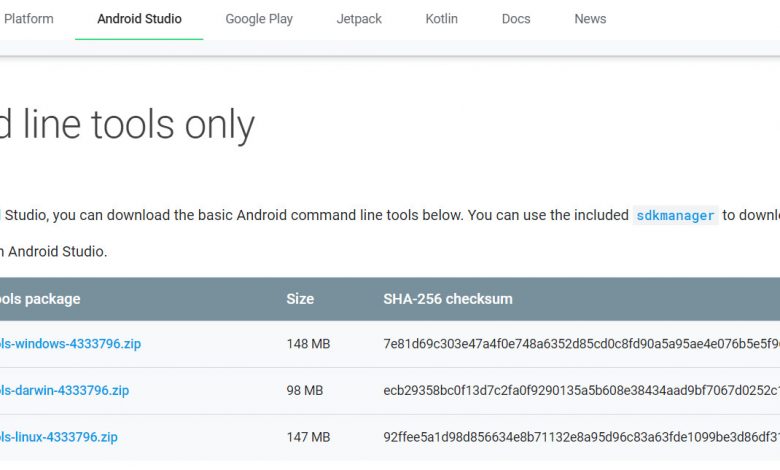Click the Linux checksum starting with 92ffee5a
Image resolution: width=780 pixels, height=470 pixels.
[x=580, y=437]
